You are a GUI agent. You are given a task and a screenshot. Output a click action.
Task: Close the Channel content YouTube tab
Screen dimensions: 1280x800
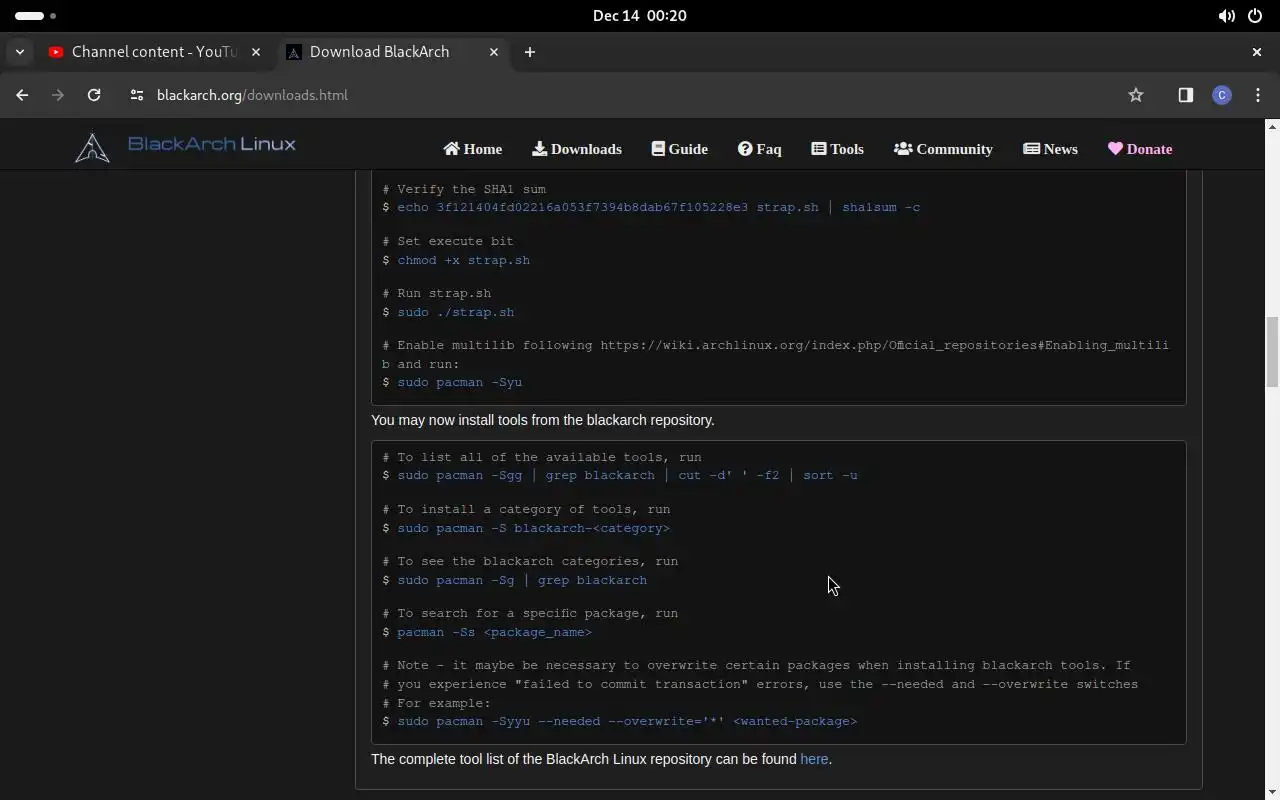tap(256, 52)
